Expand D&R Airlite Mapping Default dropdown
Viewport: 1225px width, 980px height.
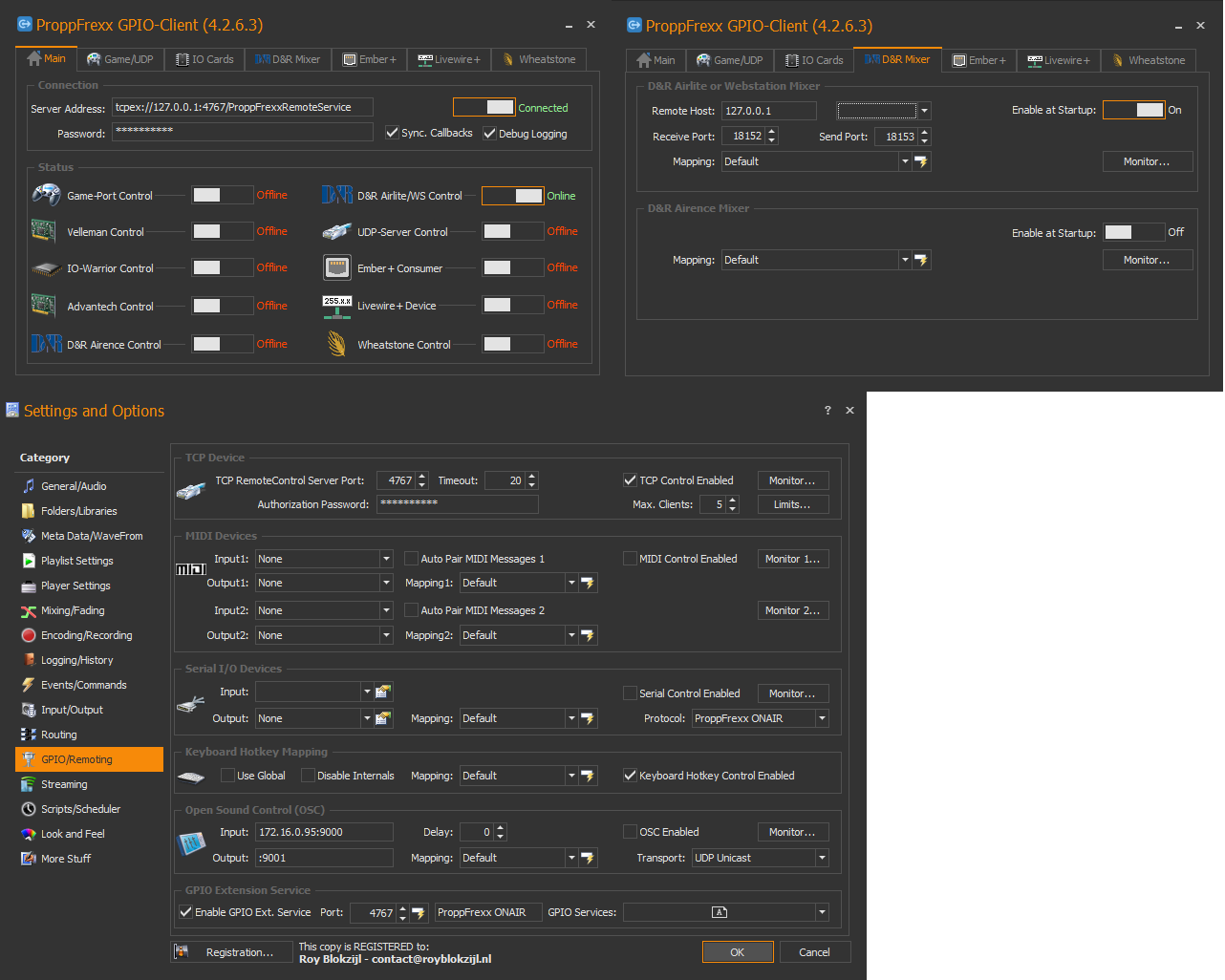(905, 161)
